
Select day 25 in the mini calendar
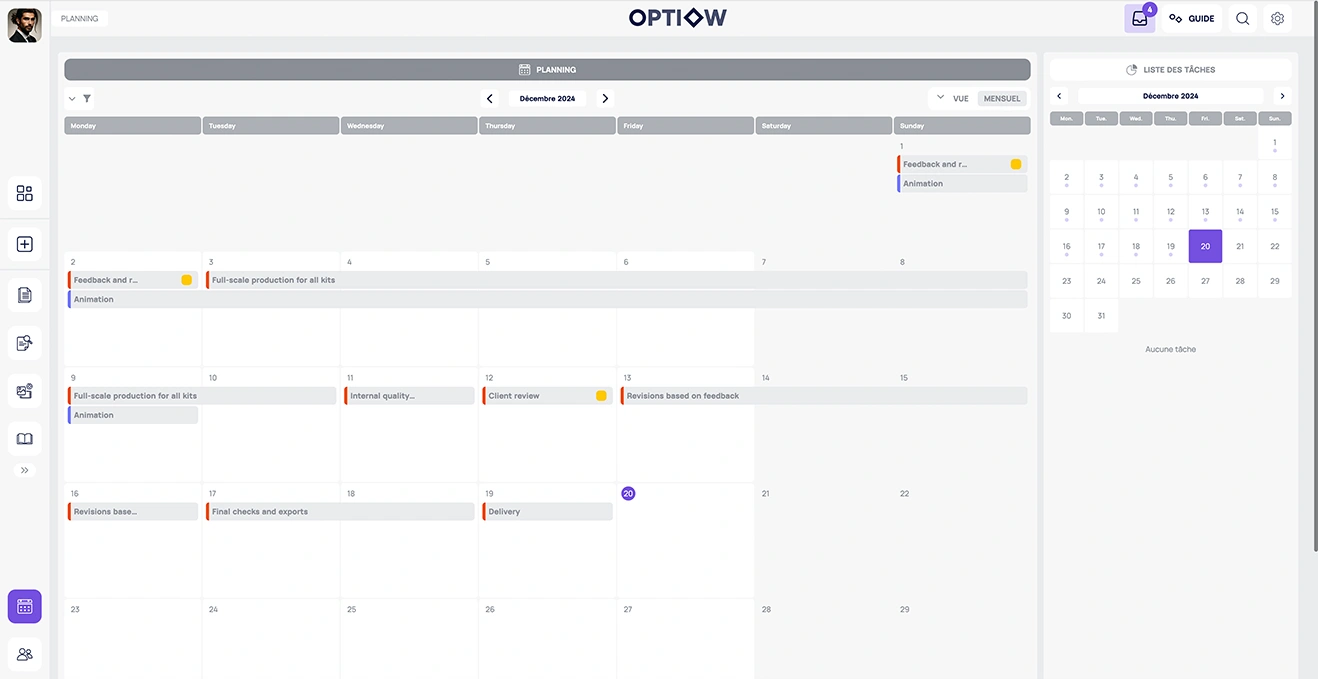tap(1136, 281)
